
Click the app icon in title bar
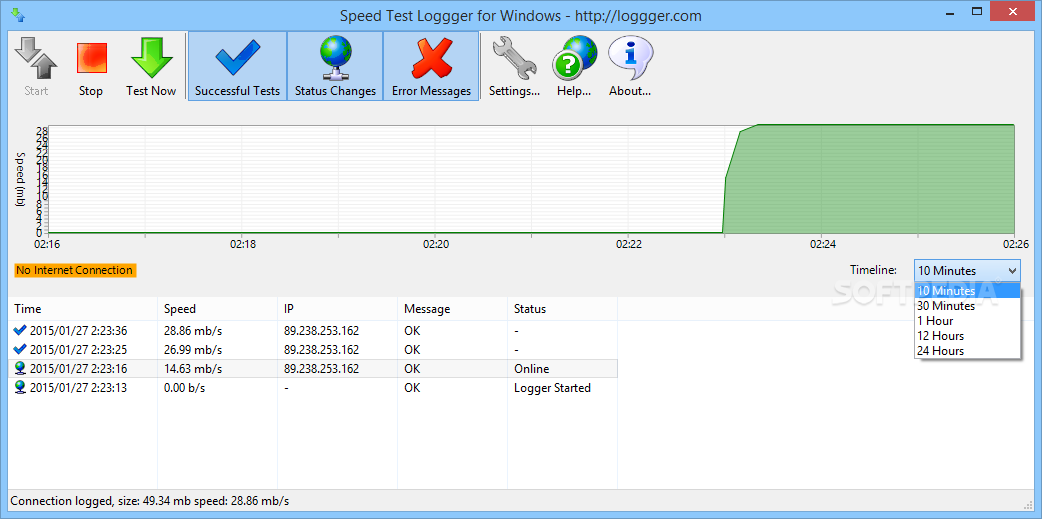19,15
